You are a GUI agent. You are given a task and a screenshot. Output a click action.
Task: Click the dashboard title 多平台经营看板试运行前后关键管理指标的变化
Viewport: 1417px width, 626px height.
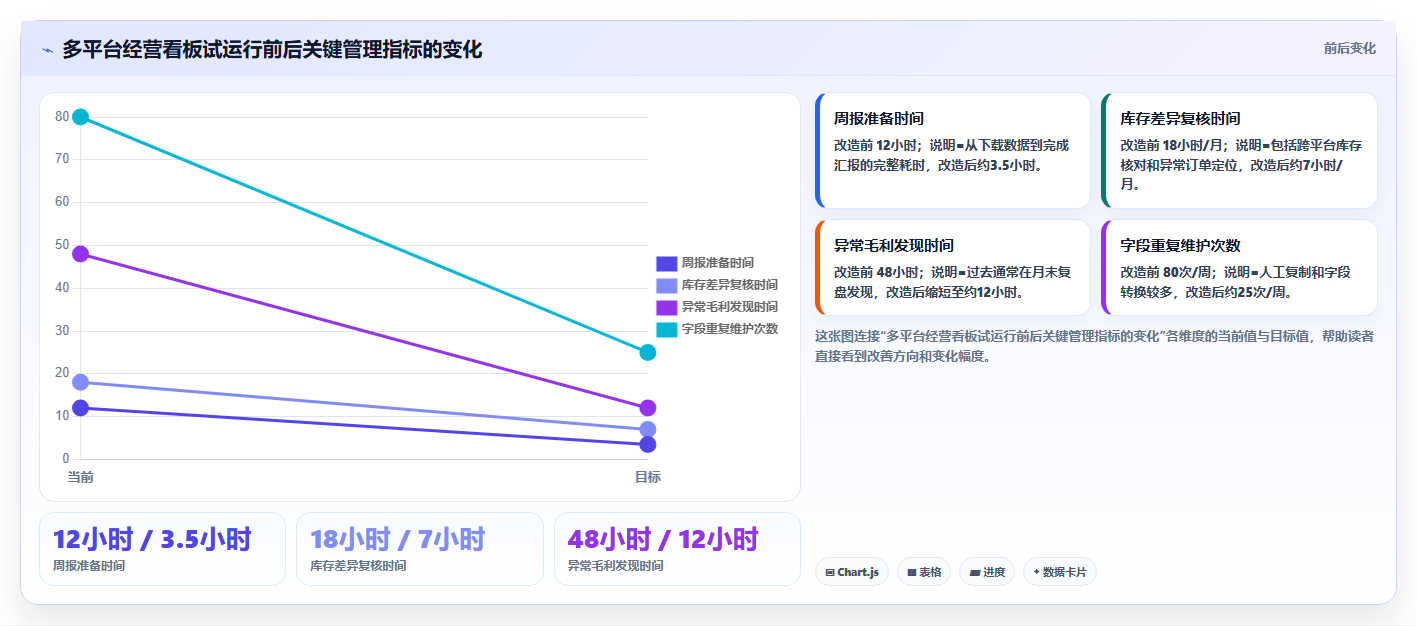pyautogui.click(x=272, y=49)
